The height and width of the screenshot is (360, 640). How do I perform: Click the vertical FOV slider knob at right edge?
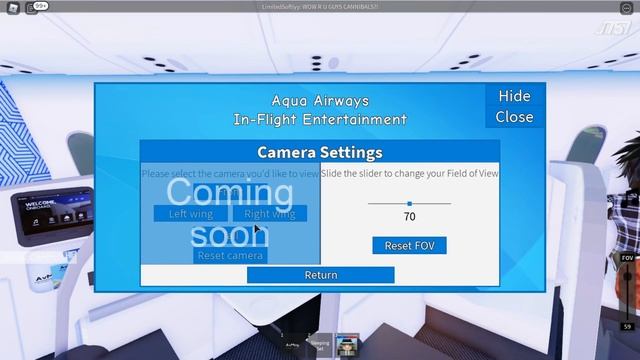627,277
